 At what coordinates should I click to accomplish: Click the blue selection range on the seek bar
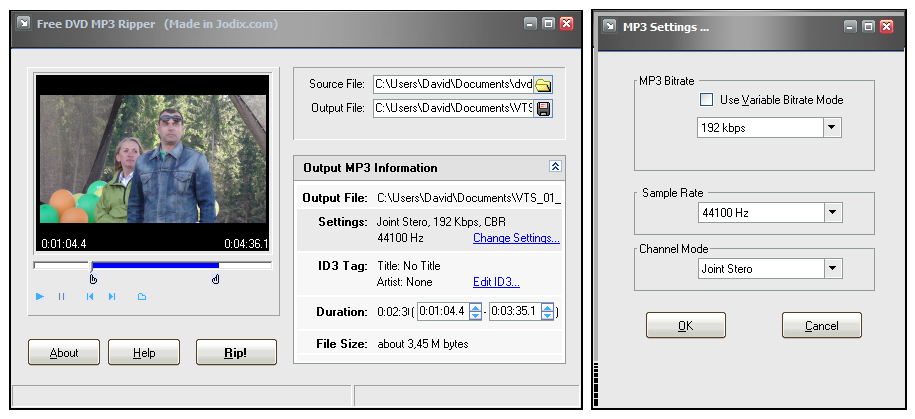point(155,266)
